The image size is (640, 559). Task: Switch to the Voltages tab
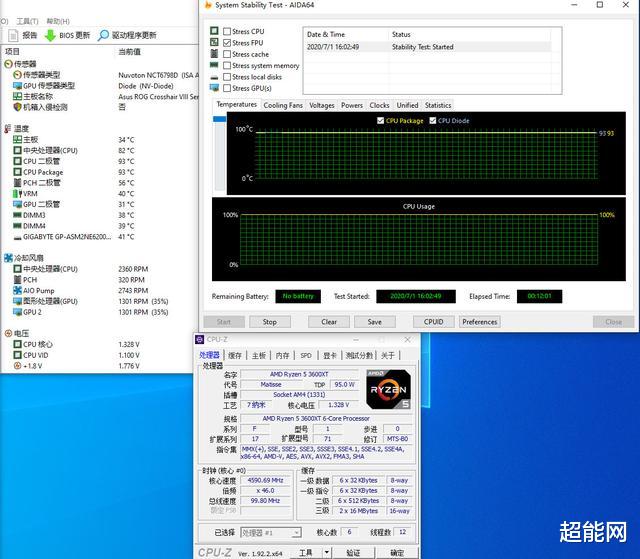point(322,105)
